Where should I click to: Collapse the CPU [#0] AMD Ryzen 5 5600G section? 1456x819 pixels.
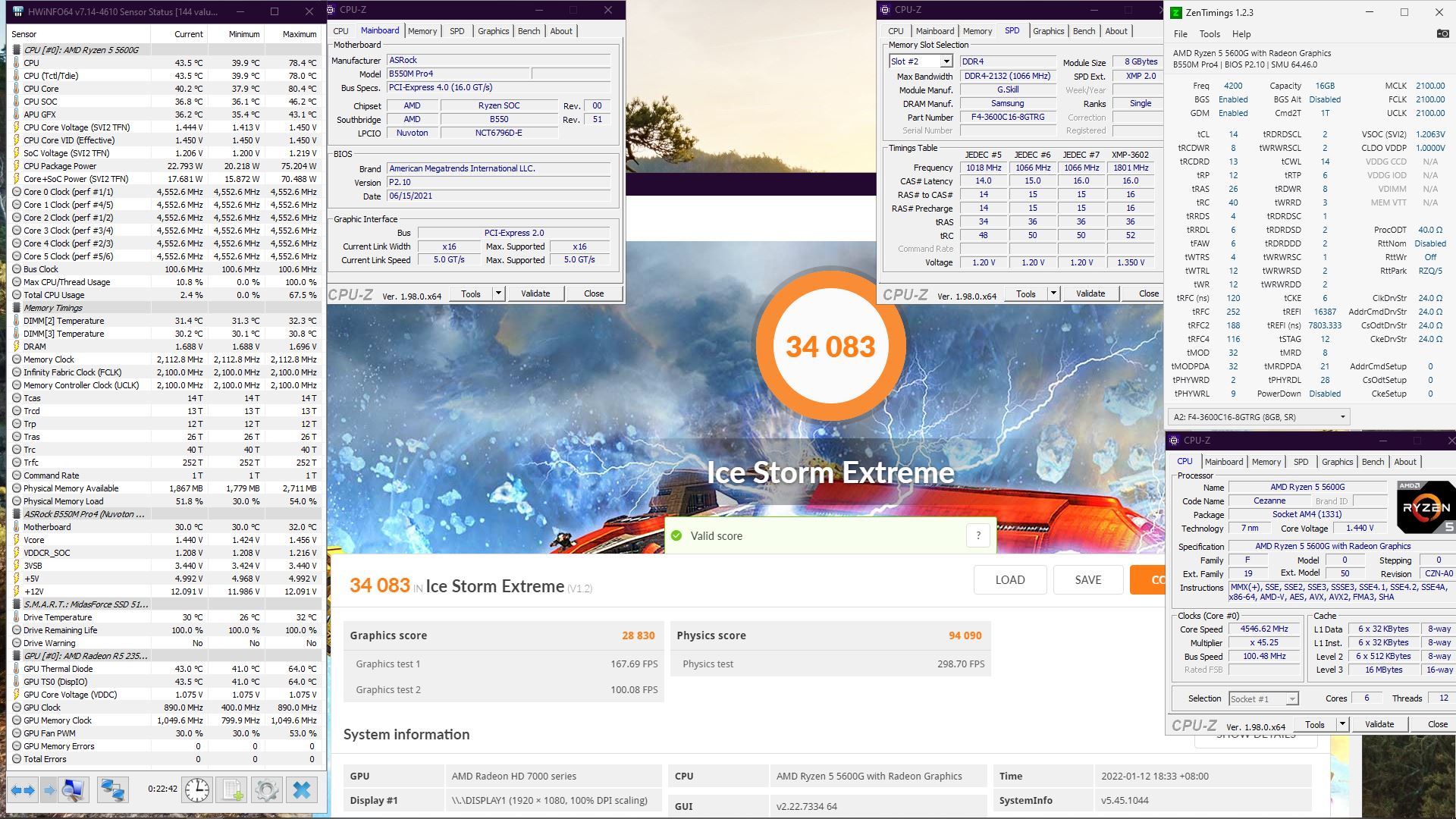17,50
